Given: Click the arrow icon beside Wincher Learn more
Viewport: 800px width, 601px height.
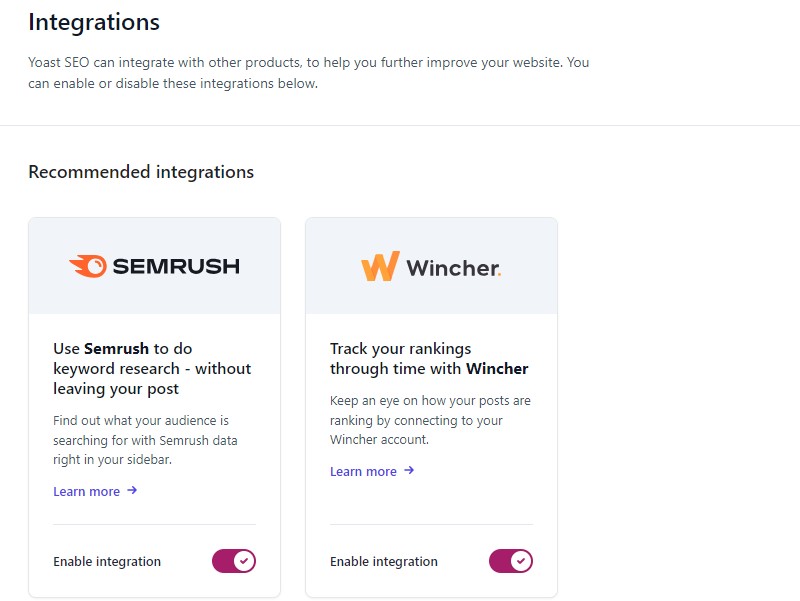Looking at the screenshot, I should click(409, 470).
